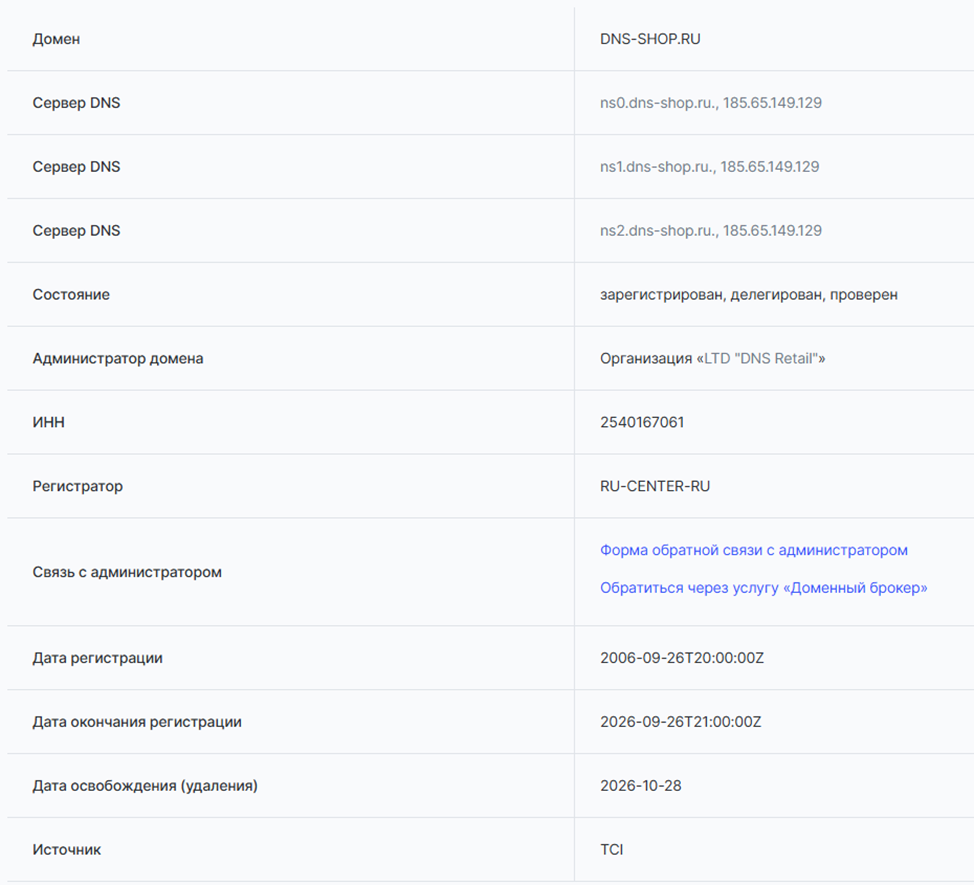The image size is (974, 885).
Task: Click the 'Связь с администратором' label
Action: point(127,572)
